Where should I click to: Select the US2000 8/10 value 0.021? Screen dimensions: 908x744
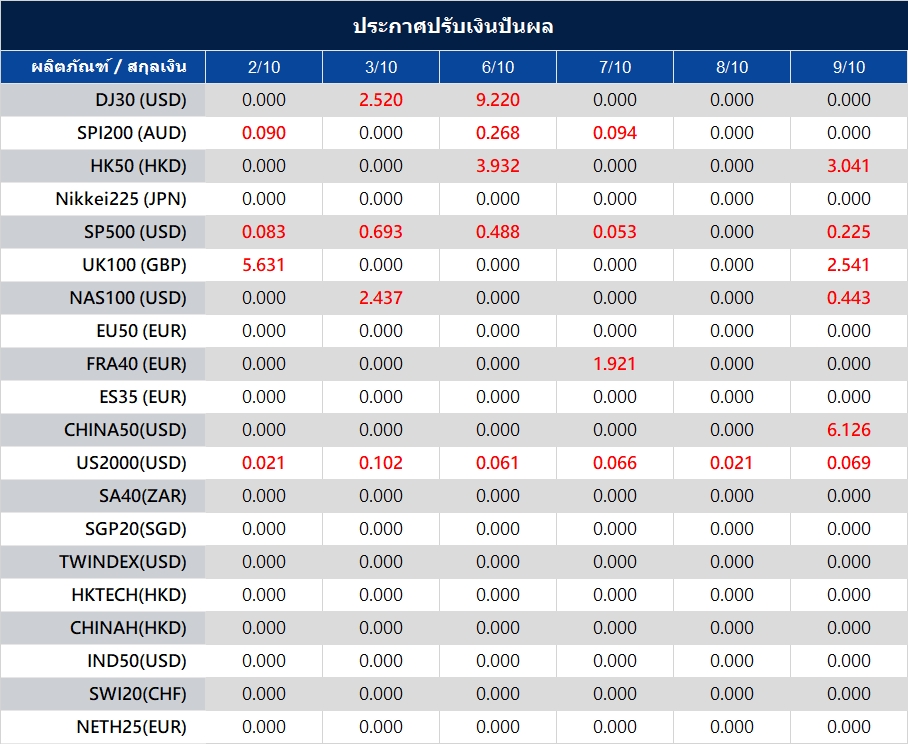click(732, 463)
